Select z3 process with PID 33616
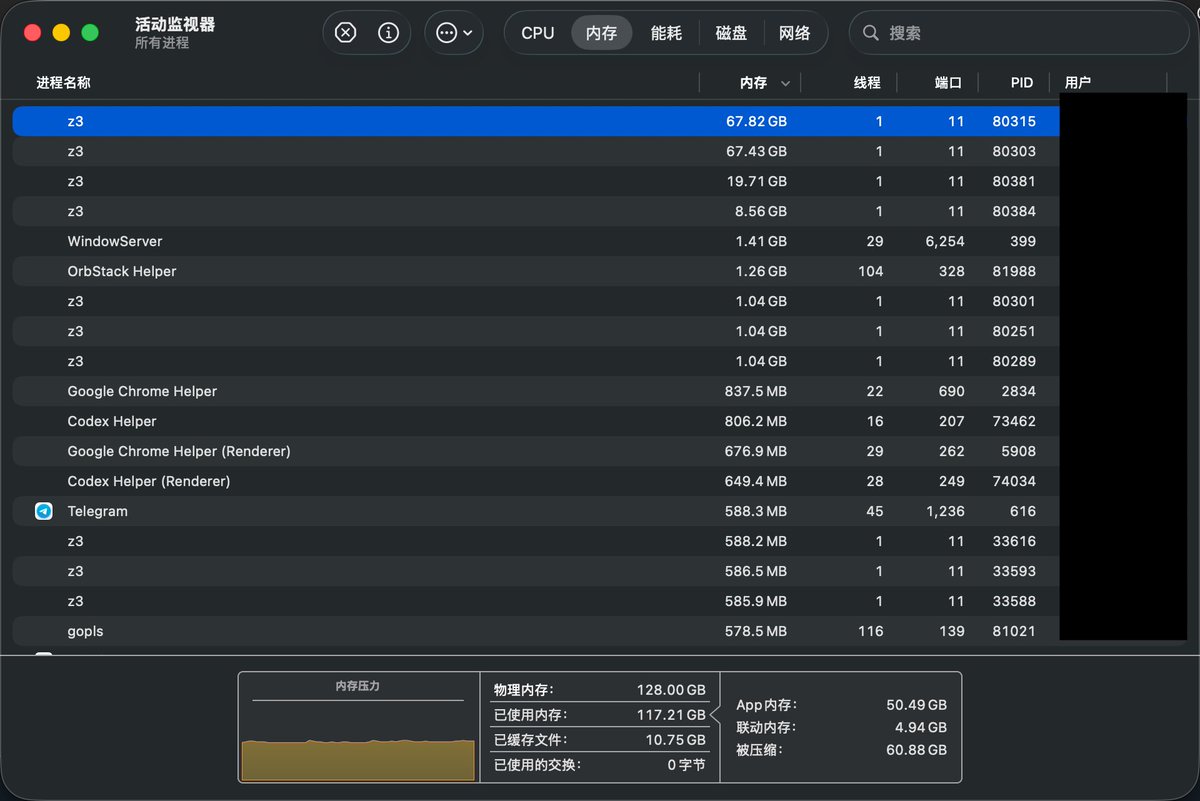The width and height of the screenshot is (1200, 801). coord(536,541)
